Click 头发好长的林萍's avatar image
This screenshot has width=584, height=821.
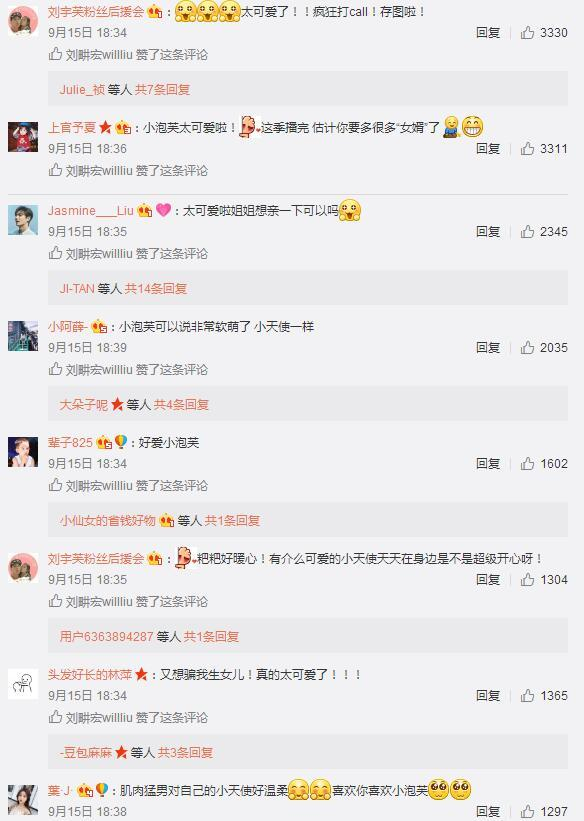point(23,684)
